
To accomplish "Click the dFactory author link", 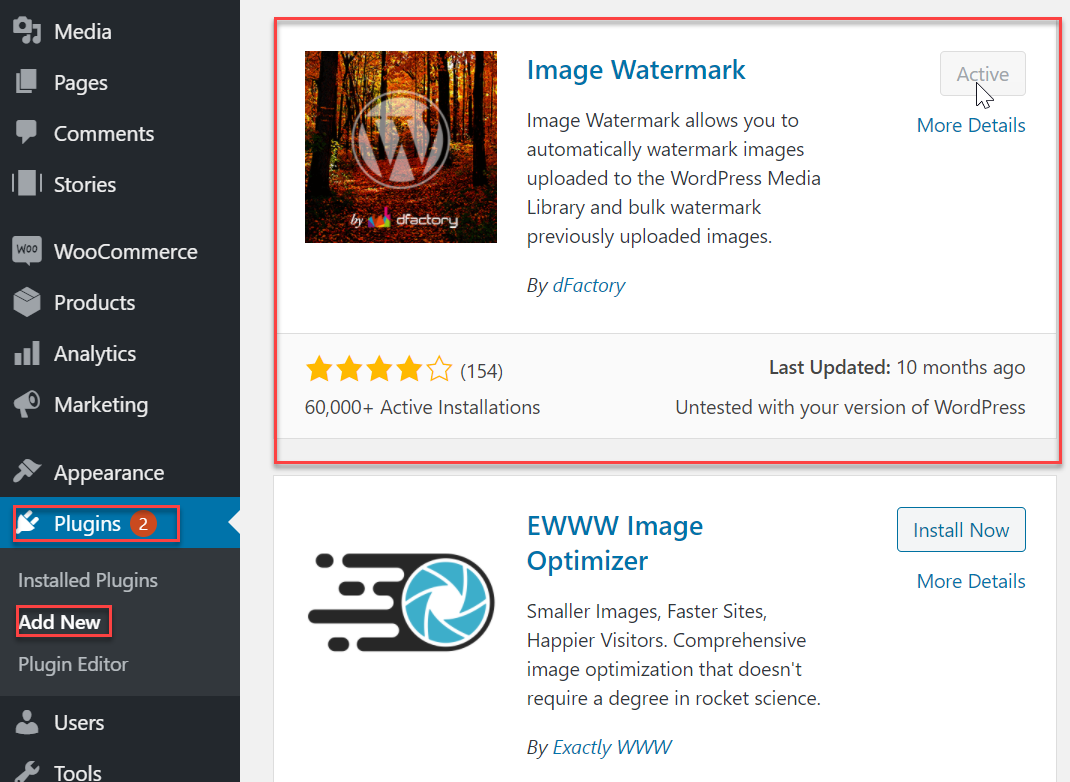I will (589, 285).
